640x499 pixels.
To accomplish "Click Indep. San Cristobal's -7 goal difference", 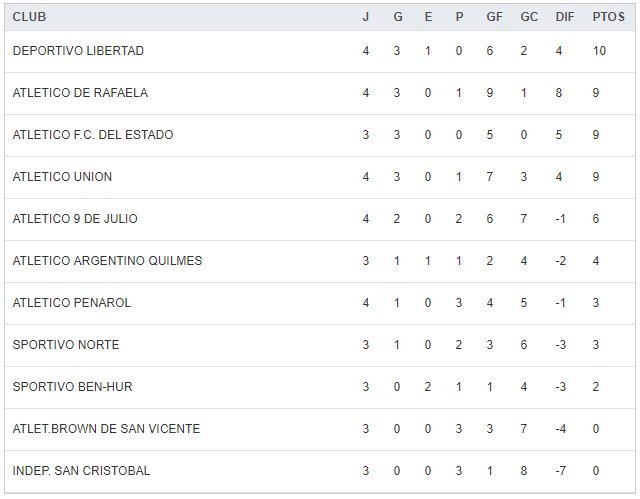I will (x=562, y=471).
